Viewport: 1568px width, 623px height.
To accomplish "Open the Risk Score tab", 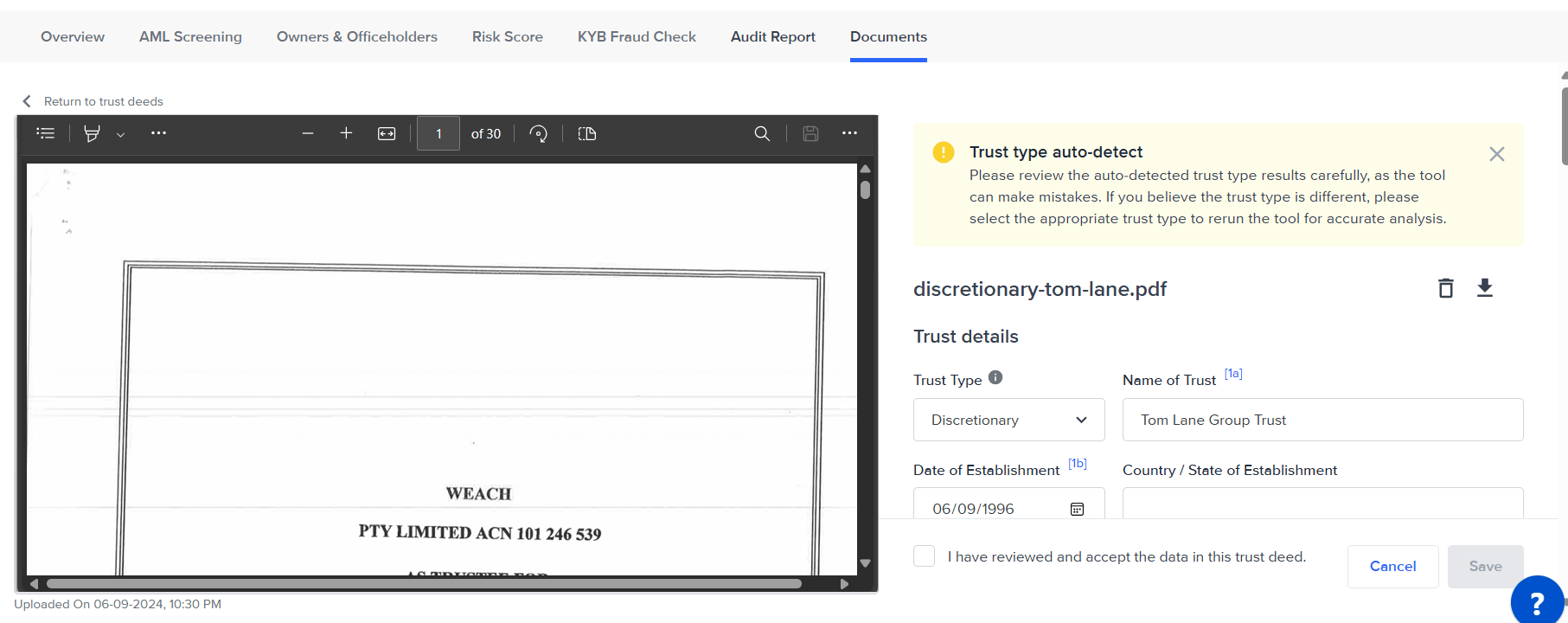I will [508, 36].
